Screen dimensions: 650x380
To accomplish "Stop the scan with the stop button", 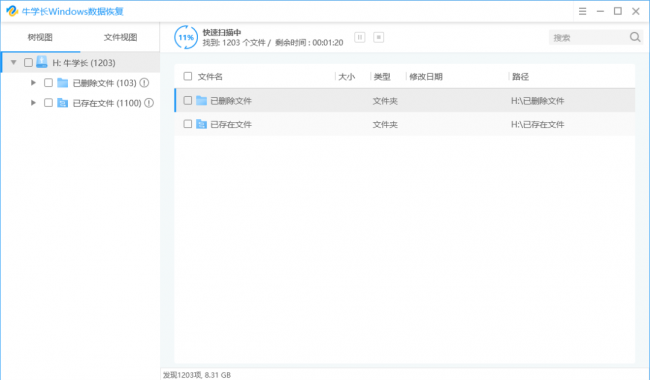I will point(378,37).
